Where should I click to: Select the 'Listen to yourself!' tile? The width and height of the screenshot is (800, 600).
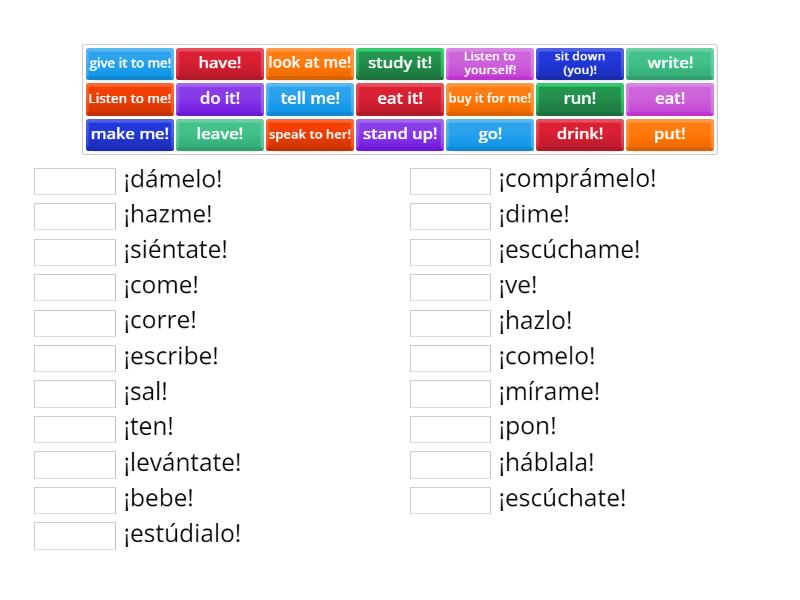pyautogui.click(x=490, y=63)
